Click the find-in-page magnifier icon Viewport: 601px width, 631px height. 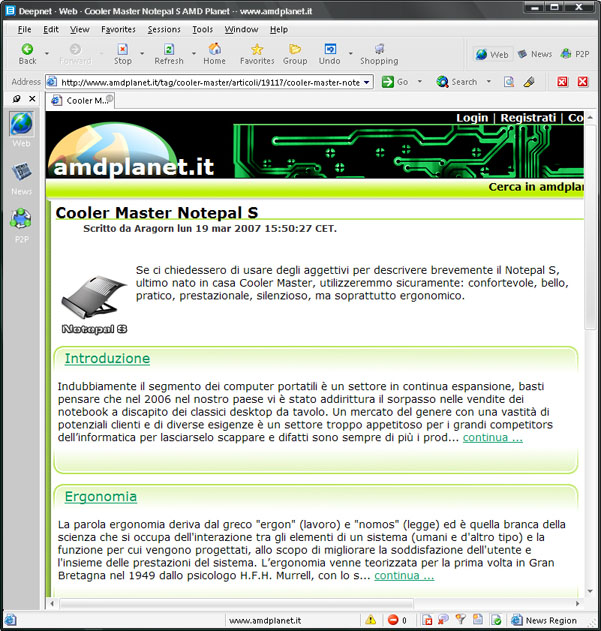pyautogui.click(x=509, y=82)
